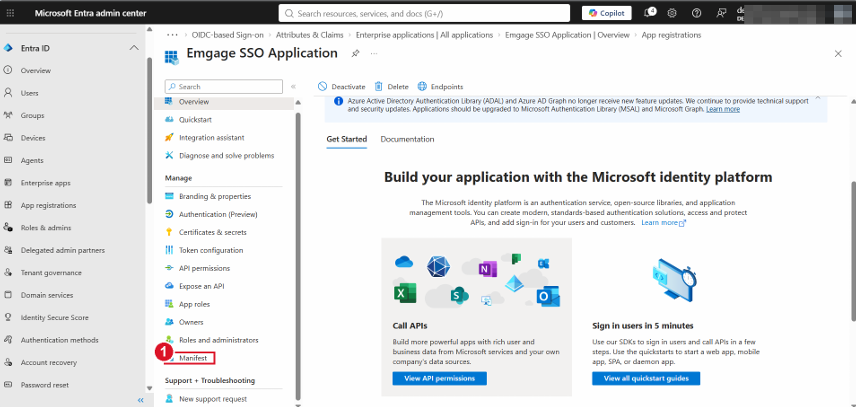Collapse the ADAL info banner
The width and height of the screenshot is (856, 407).
pos(817,97)
